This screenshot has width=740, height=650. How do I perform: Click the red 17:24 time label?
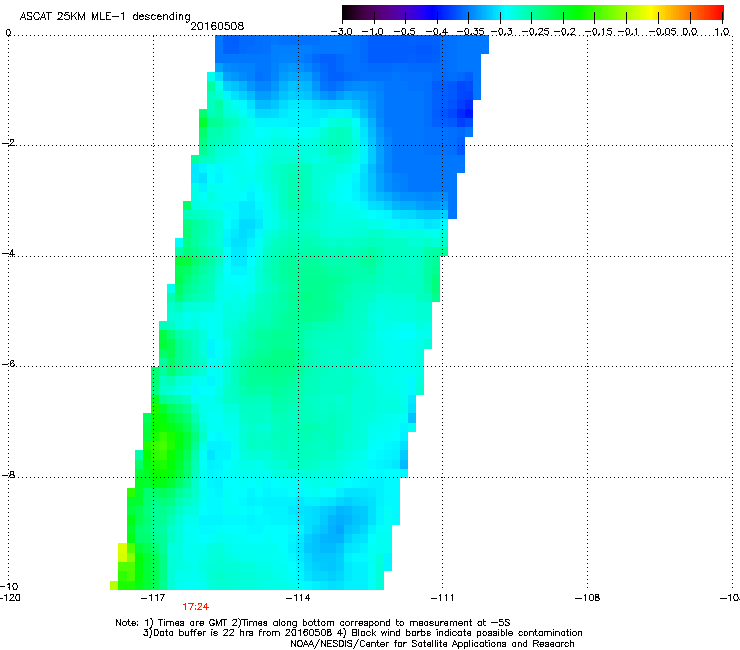(195, 607)
